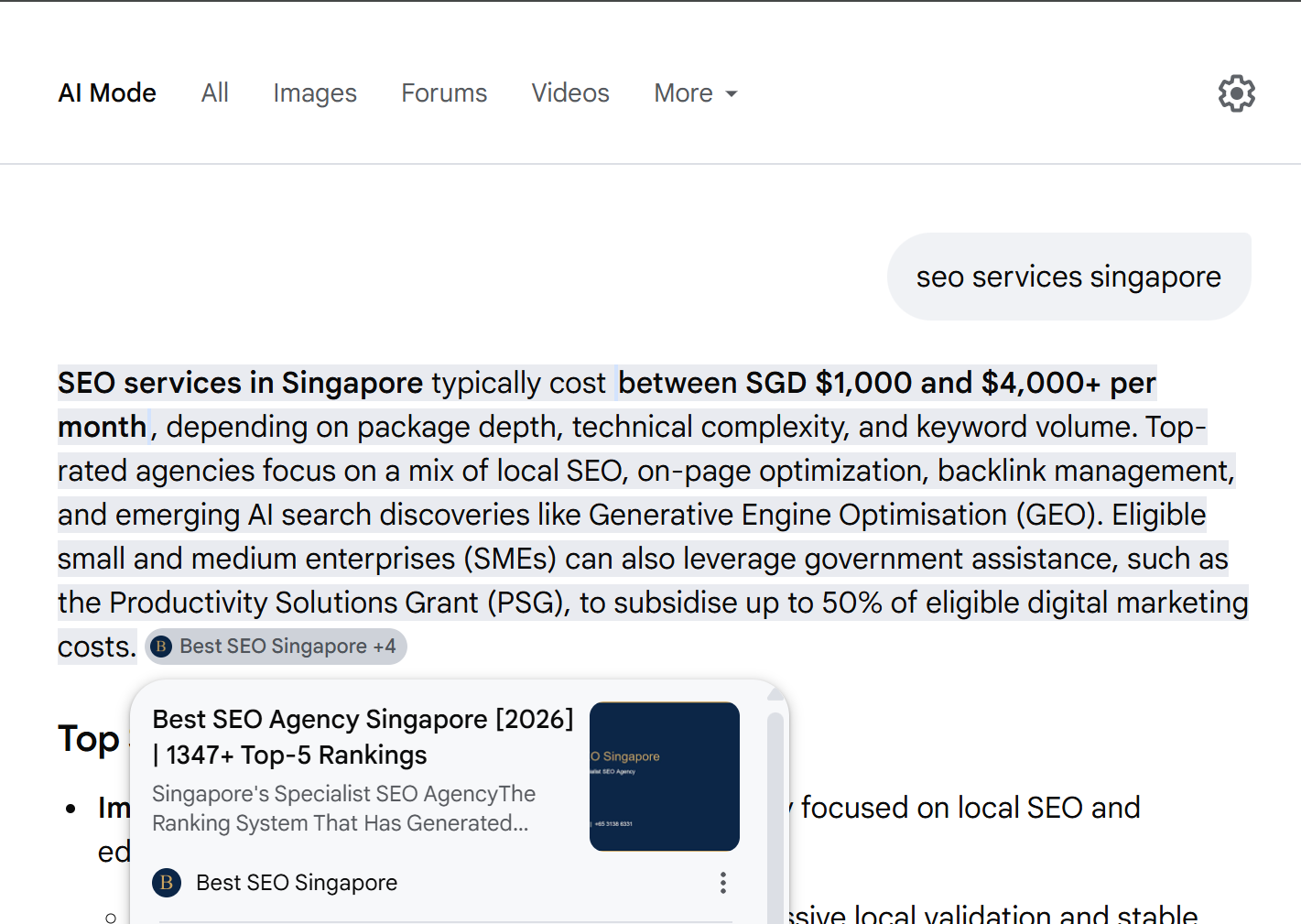The height and width of the screenshot is (924, 1301).
Task: Expand the More dropdown
Action: click(x=696, y=93)
